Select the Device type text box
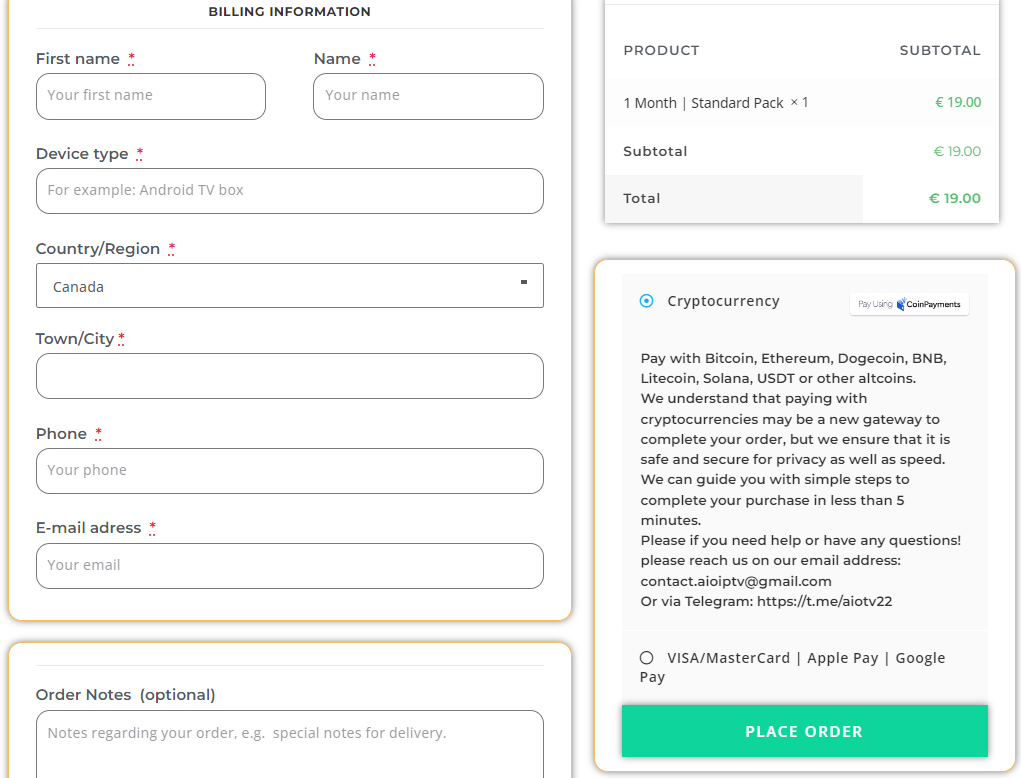The height and width of the screenshot is (778, 1021). click(x=289, y=191)
